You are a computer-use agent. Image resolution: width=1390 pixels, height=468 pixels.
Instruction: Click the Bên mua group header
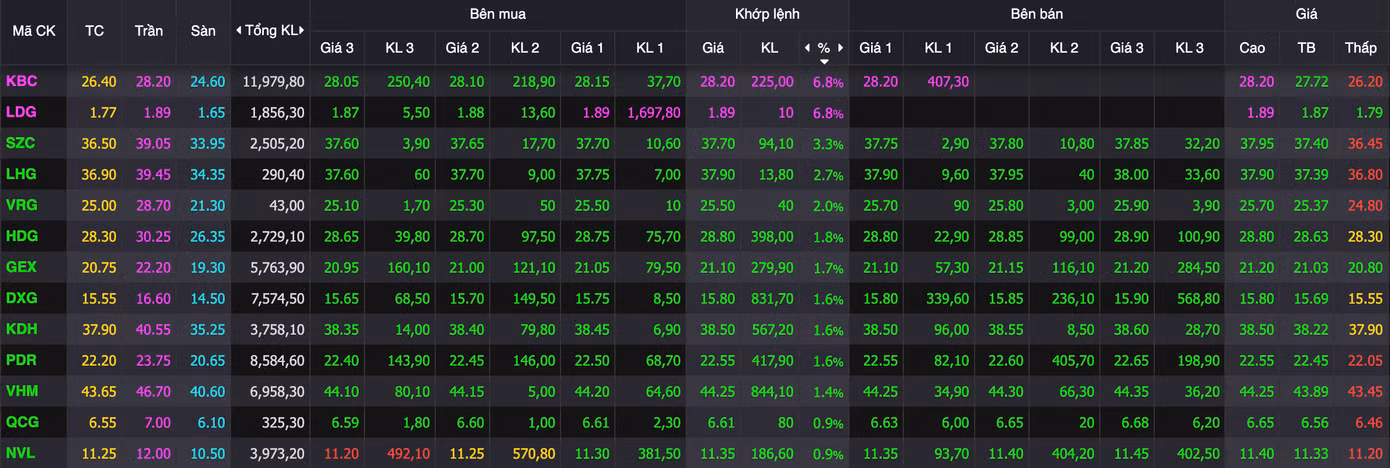497,14
